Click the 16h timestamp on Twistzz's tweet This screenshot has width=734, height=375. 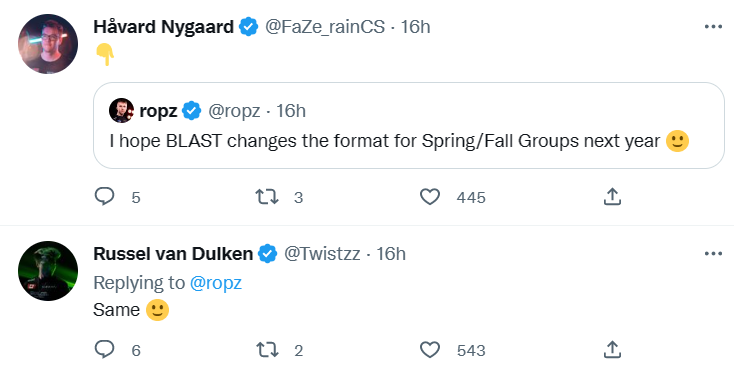(x=391, y=254)
